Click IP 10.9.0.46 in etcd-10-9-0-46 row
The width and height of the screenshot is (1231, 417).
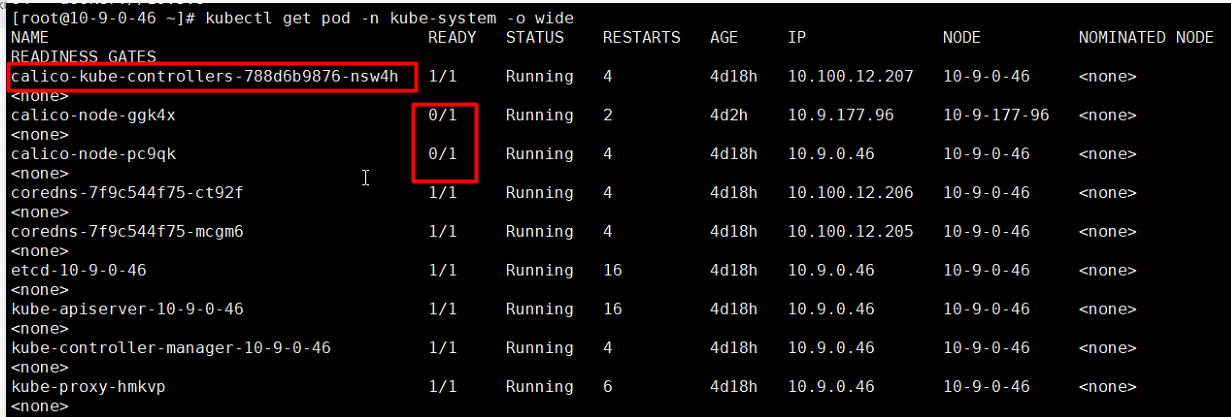tap(831, 271)
